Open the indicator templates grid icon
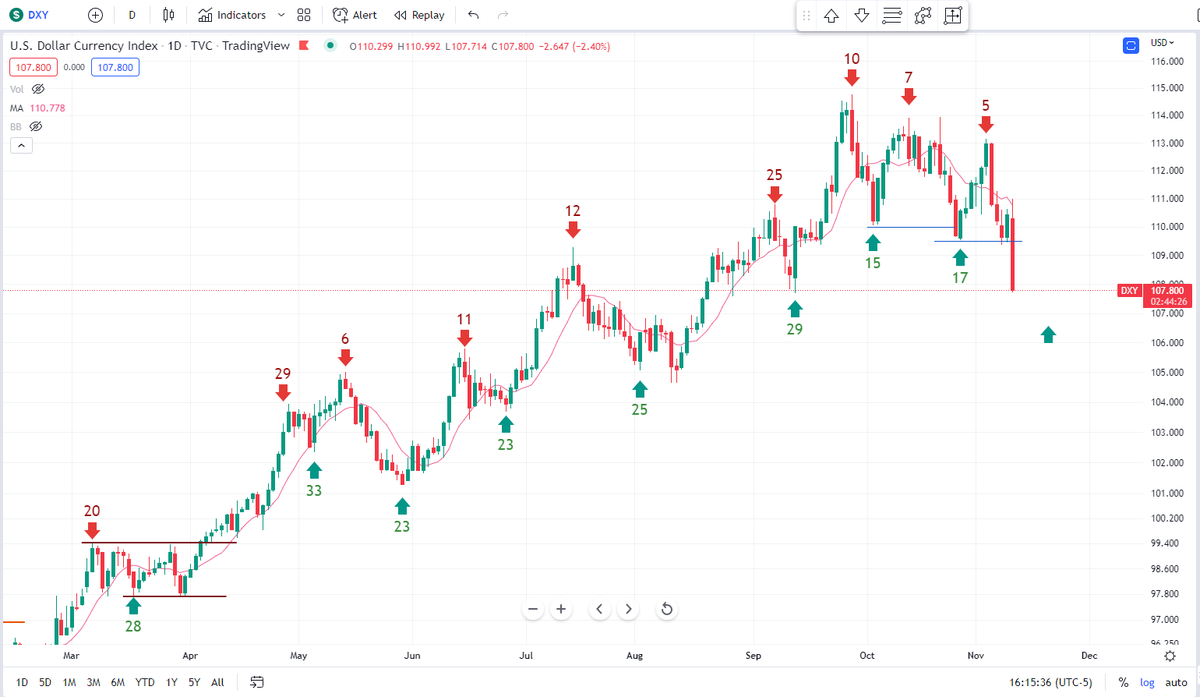The image size is (1200, 697). [304, 15]
